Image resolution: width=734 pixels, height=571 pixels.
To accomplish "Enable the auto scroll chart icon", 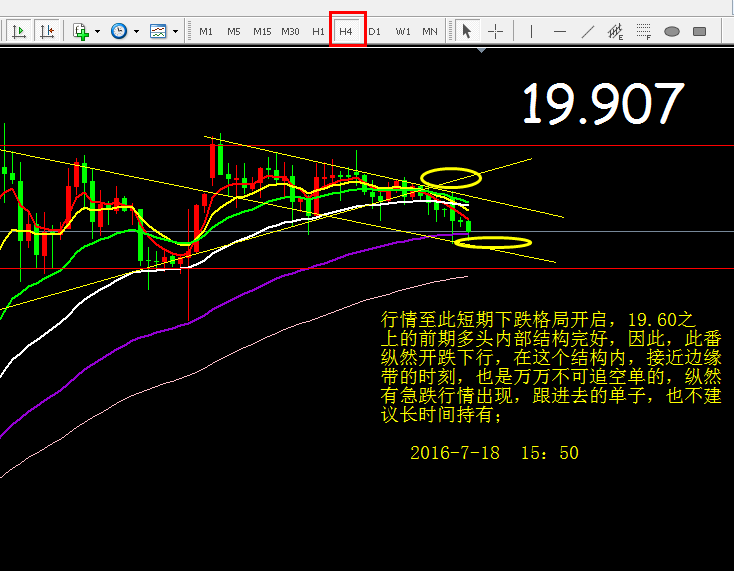I will click(x=19, y=31).
